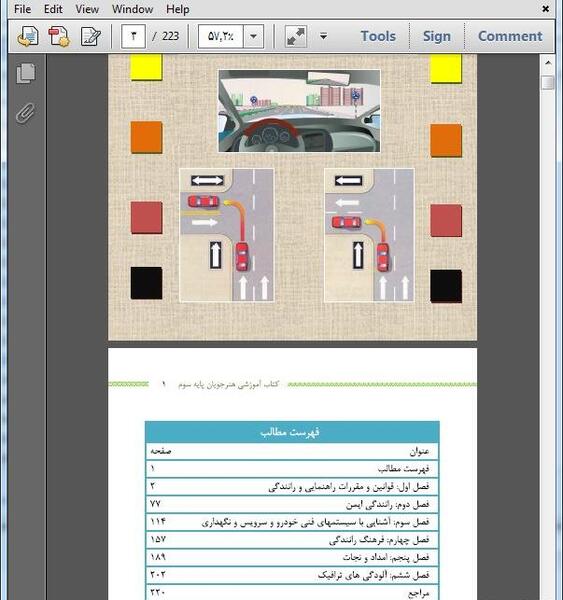563x600 pixels.
Task: Click the row 'فصل چهارم: فرهنگ رانندگی'
Action: click(x=292, y=540)
